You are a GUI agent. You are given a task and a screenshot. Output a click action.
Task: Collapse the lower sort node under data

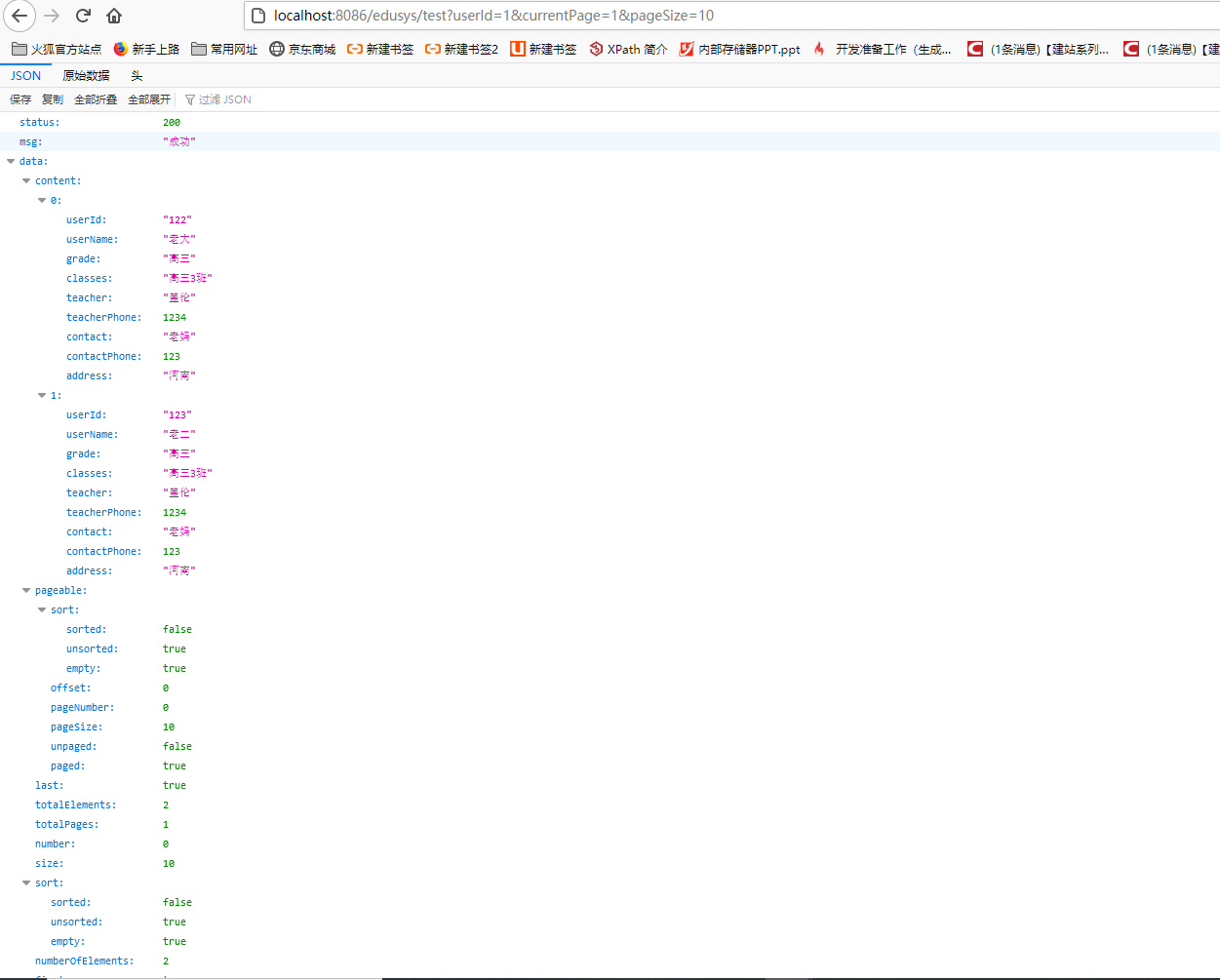[x=26, y=882]
